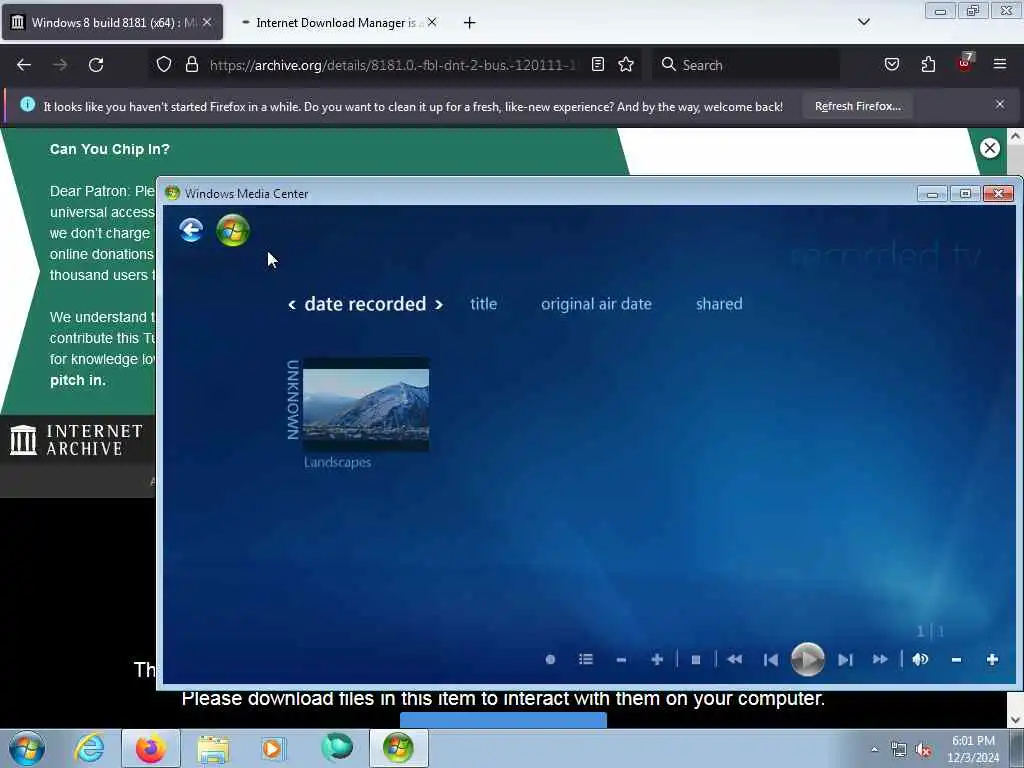Stop playback in Media Center
1024x768 pixels.
click(696, 660)
